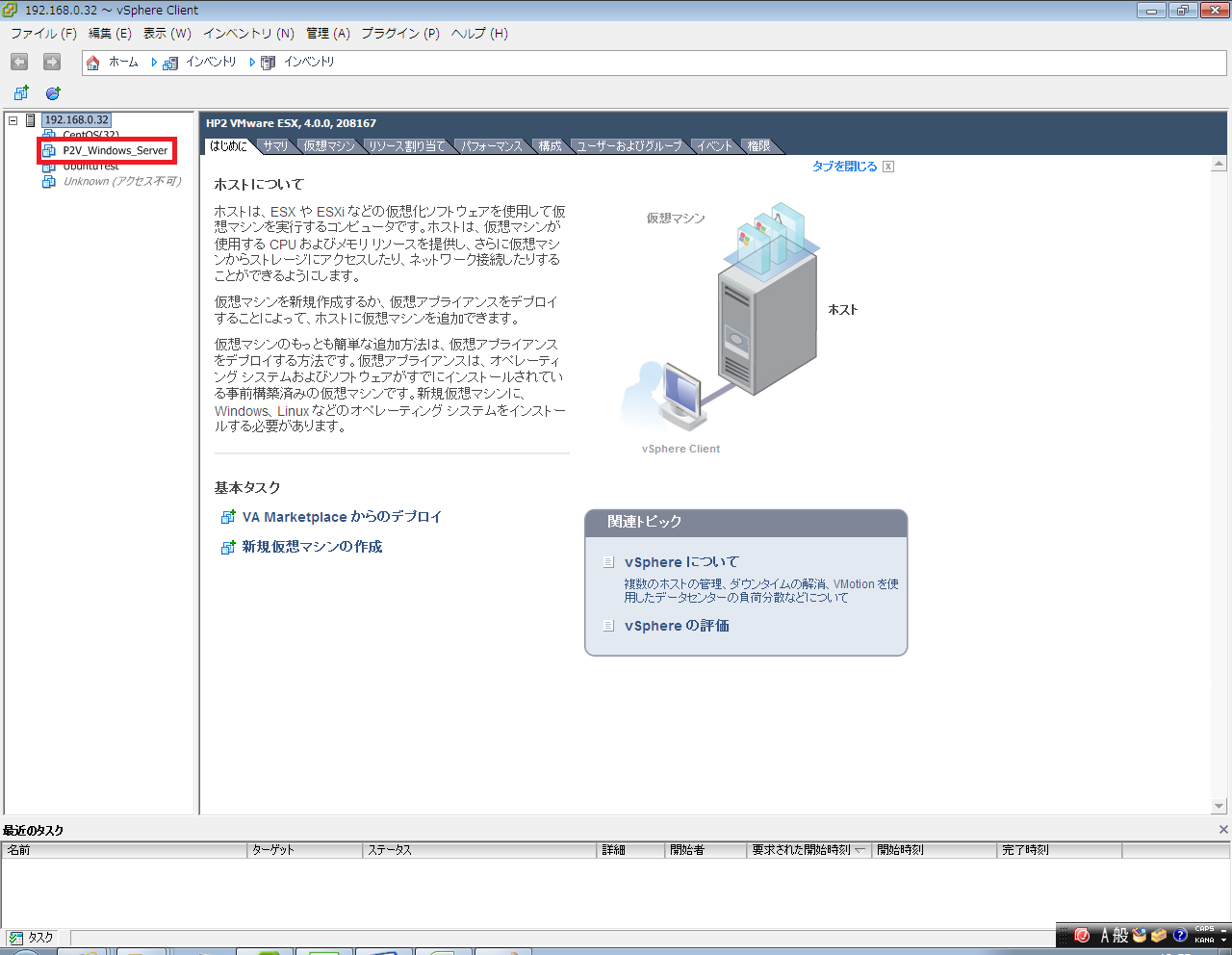Open the 表示 (W) menu

pyautogui.click(x=167, y=33)
